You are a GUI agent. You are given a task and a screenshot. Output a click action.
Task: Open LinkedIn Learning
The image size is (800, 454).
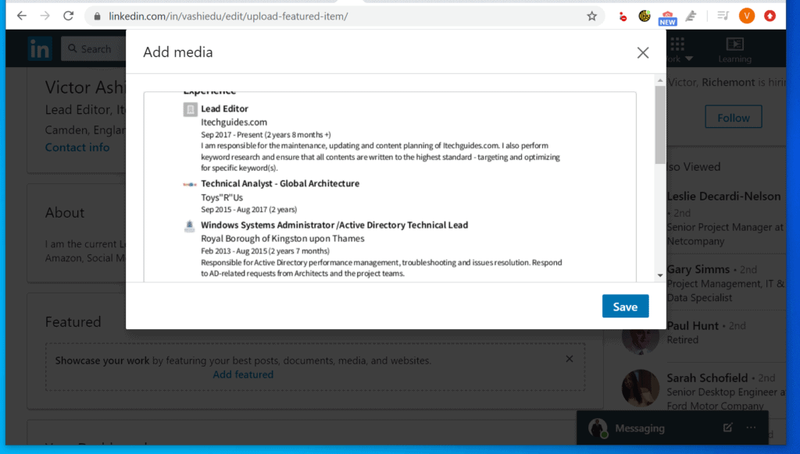pyautogui.click(x=735, y=50)
